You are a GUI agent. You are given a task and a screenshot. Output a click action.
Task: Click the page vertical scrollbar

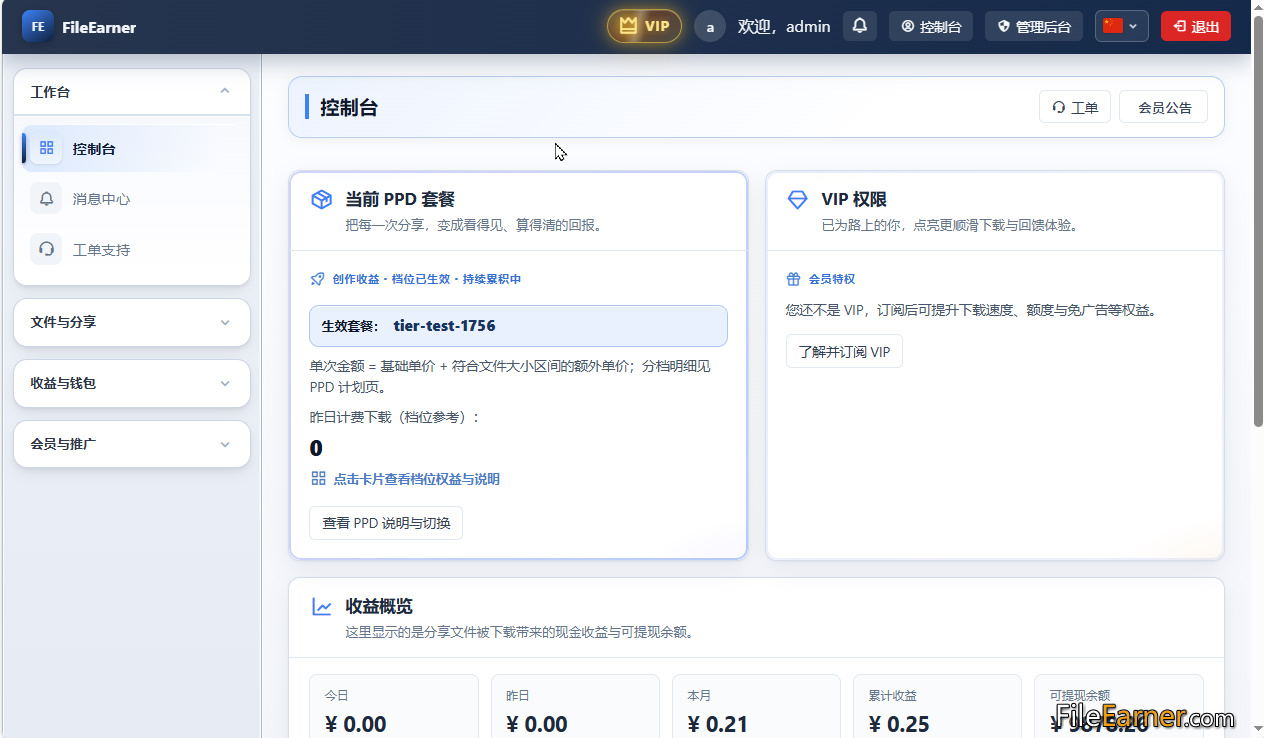click(1258, 240)
